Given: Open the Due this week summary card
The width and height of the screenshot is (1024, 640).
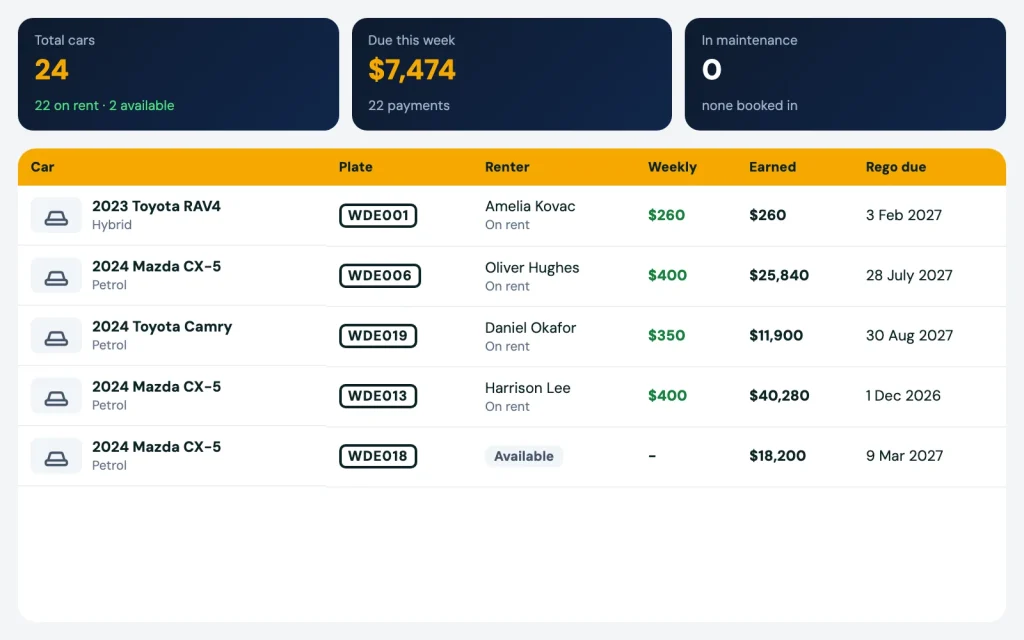Looking at the screenshot, I should click(512, 74).
